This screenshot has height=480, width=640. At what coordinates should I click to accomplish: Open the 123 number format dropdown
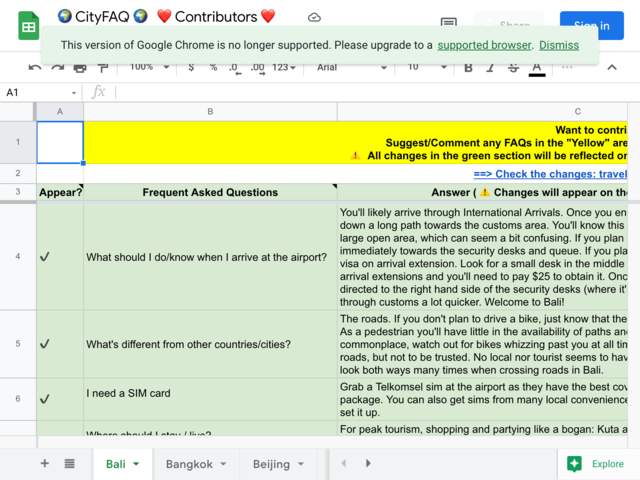284,67
